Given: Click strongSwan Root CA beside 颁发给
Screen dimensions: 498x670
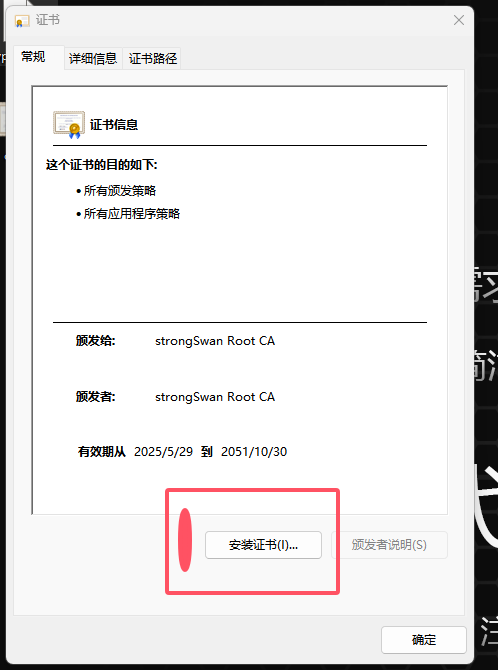Looking at the screenshot, I should [215, 341].
